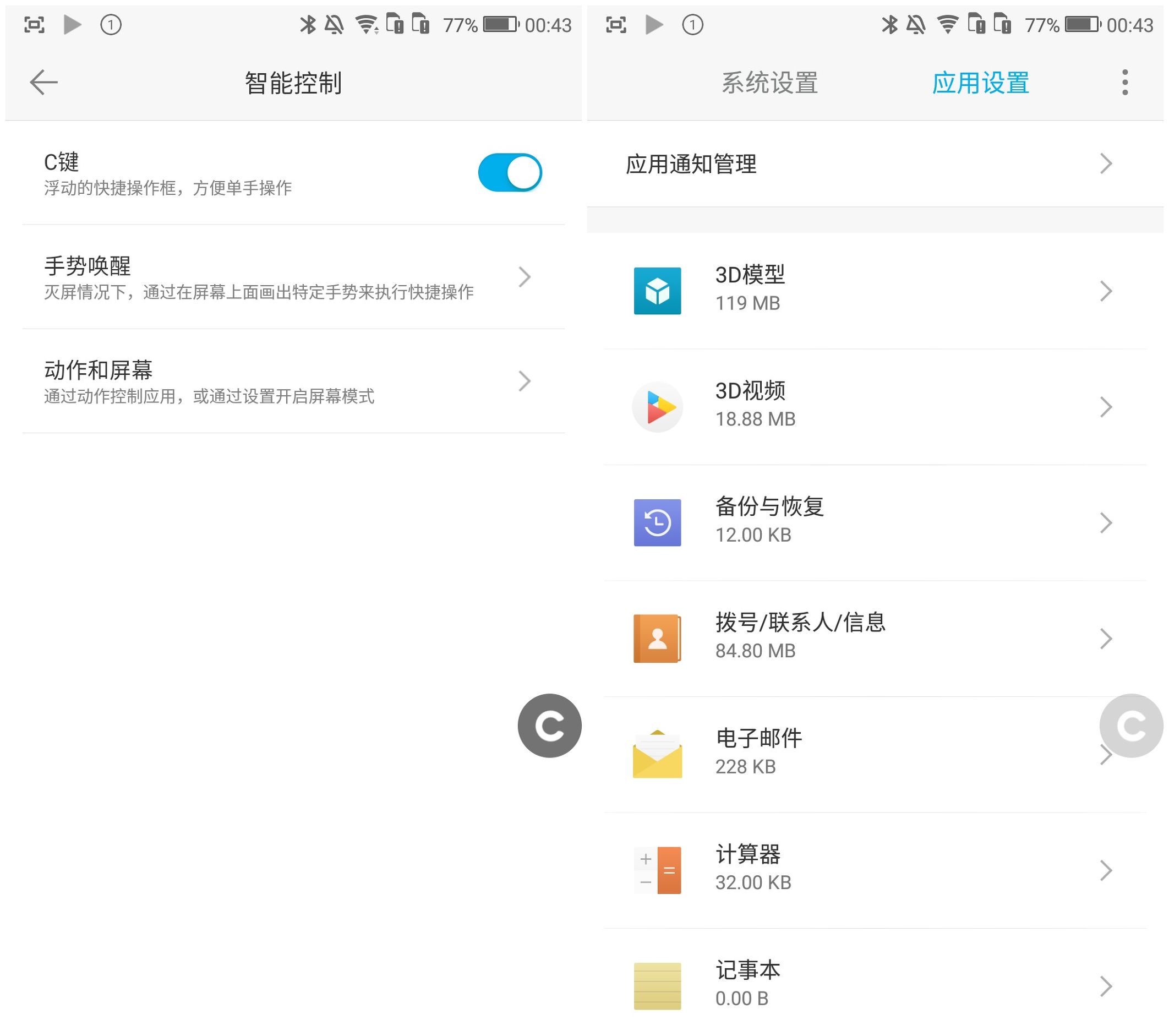The height and width of the screenshot is (1036, 1169).
Task: Tap the 计算器 calculator icon
Action: tap(658, 870)
